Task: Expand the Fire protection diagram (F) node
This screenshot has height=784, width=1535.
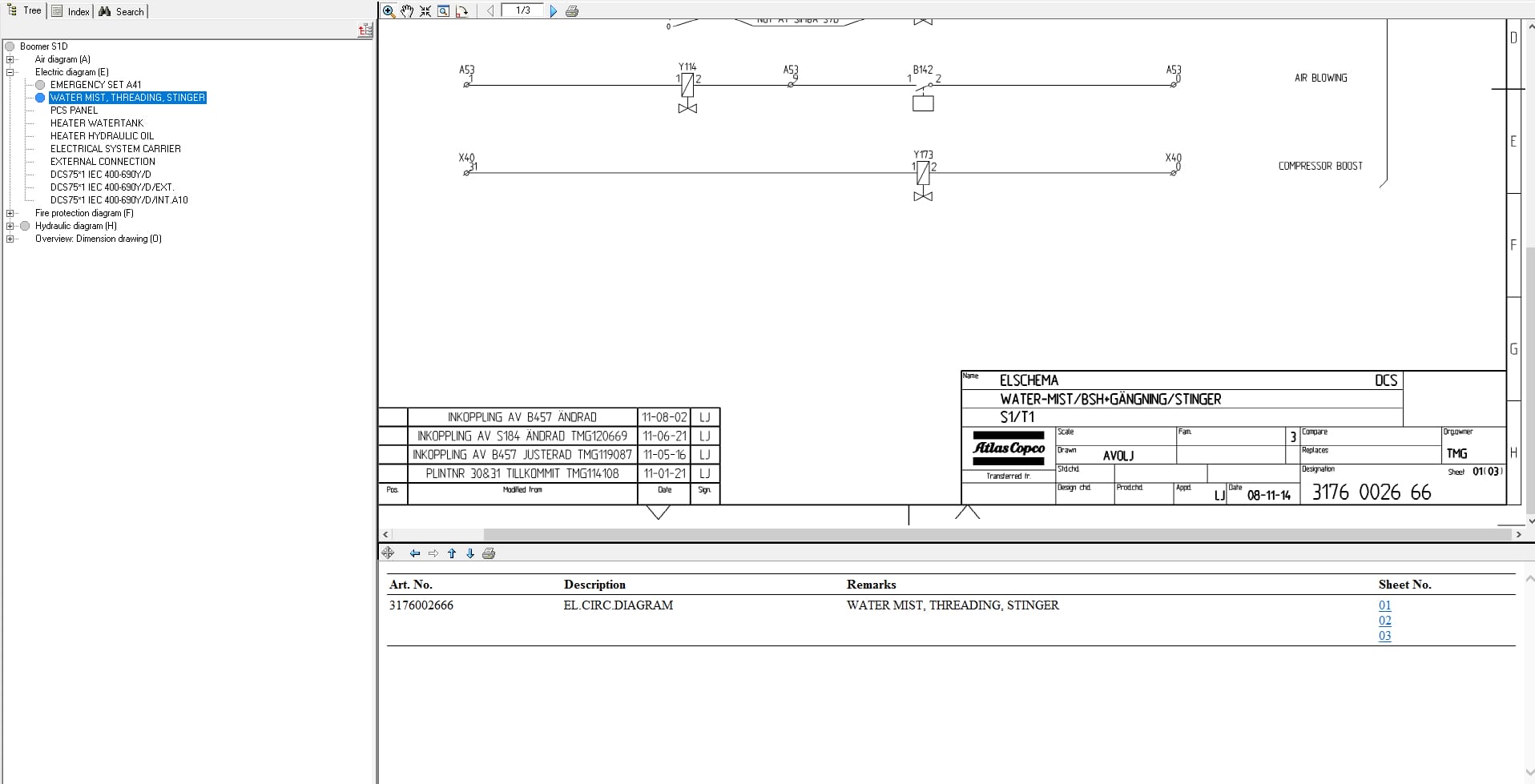Action: pyautogui.click(x=10, y=213)
